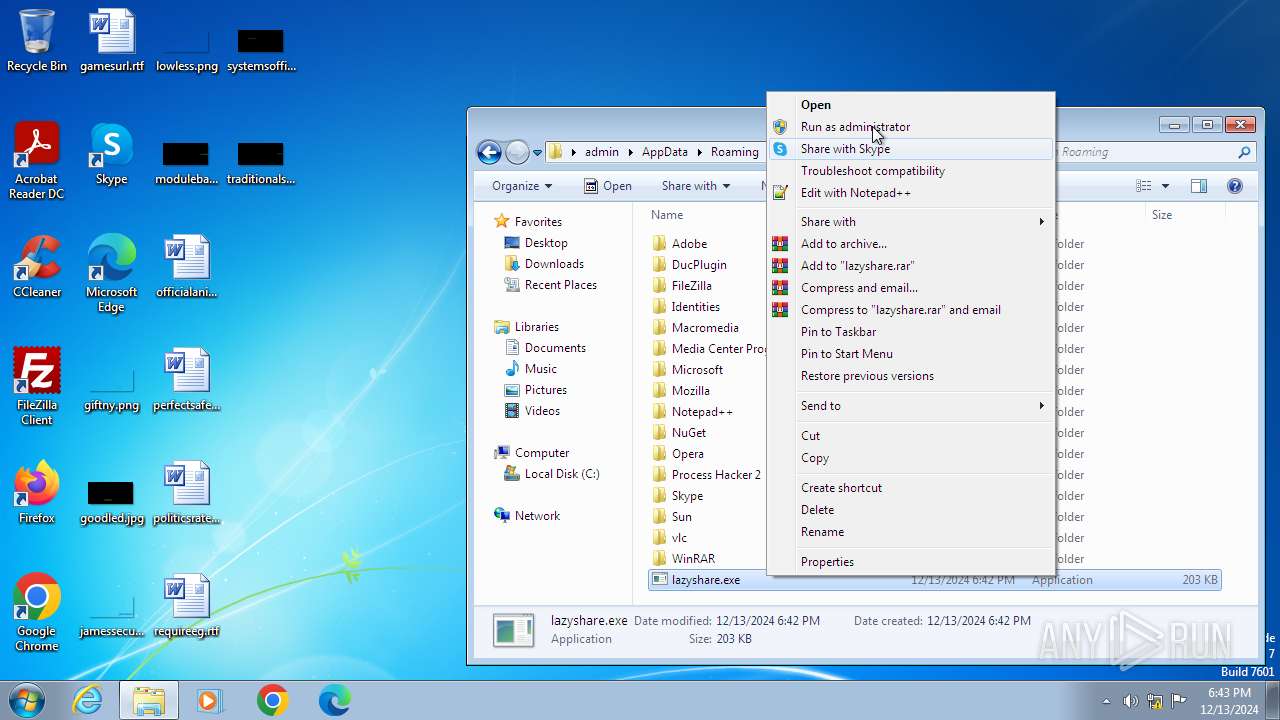The width and height of the screenshot is (1280, 720).
Task: Select the officialani document icon on desktop
Action: coord(186,267)
